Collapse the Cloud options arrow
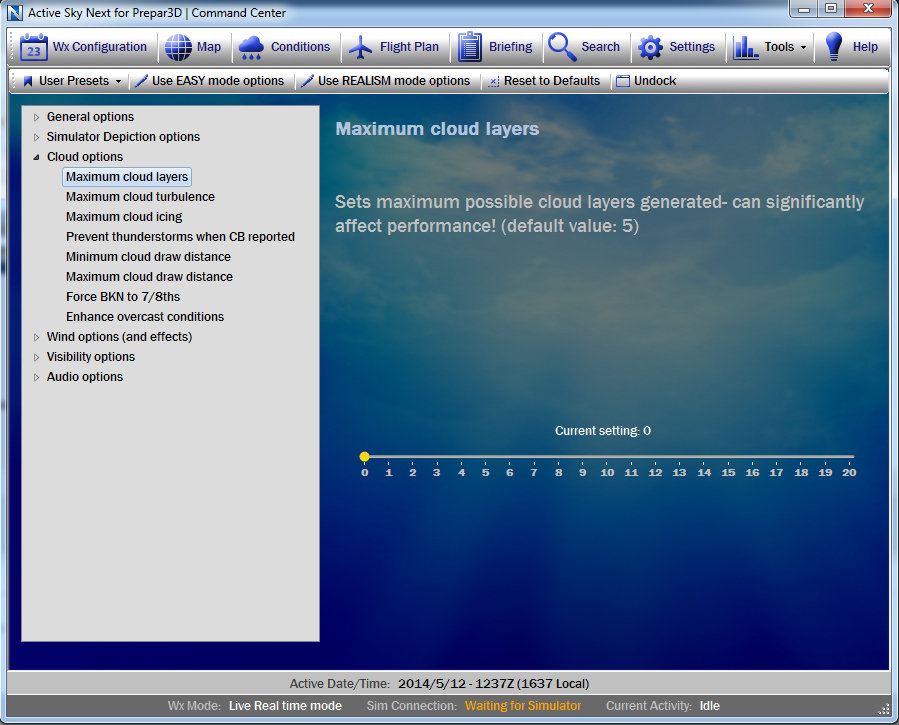The height and width of the screenshot is (725, 899). (x=36, y=157)
